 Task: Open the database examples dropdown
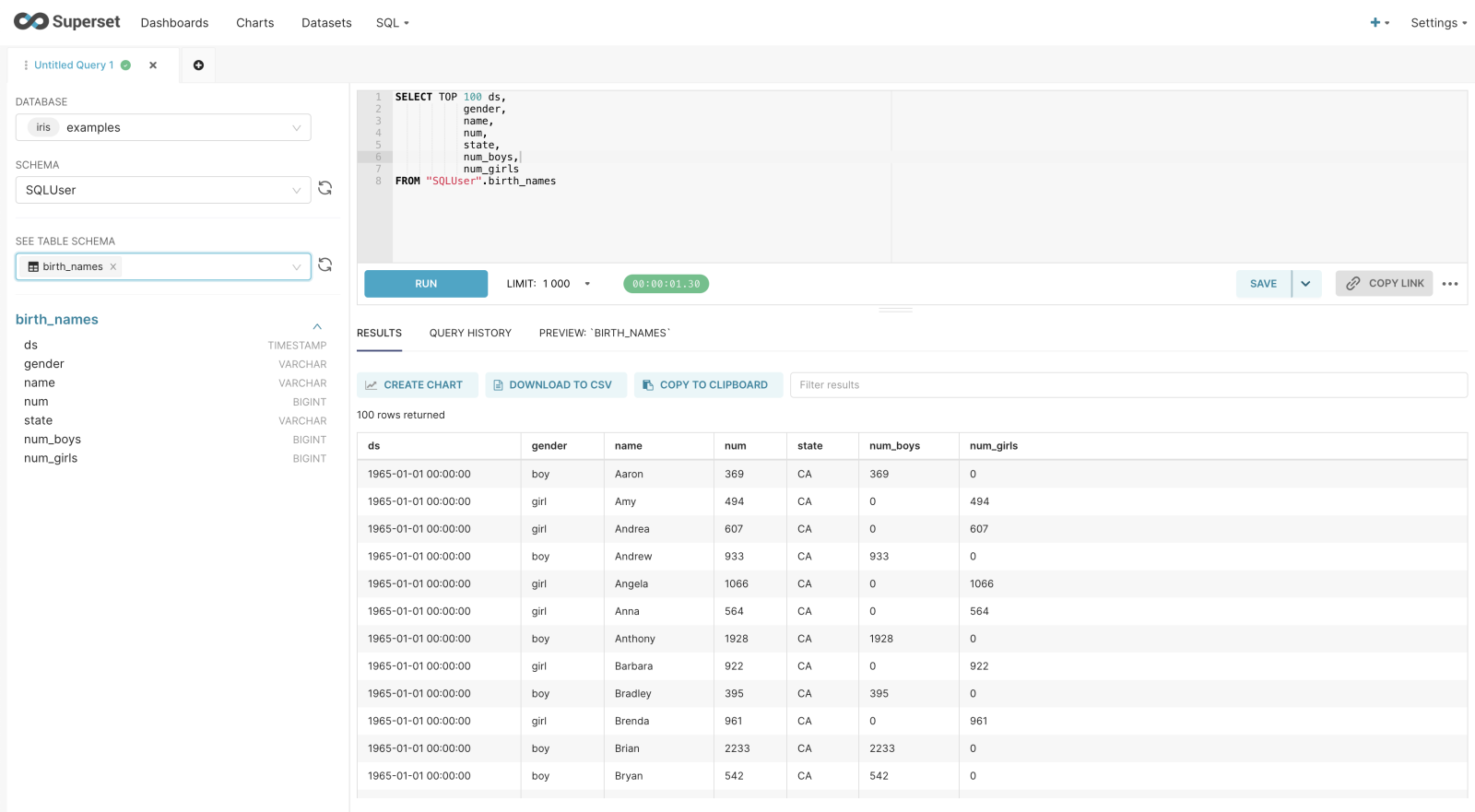click(163, 127)
